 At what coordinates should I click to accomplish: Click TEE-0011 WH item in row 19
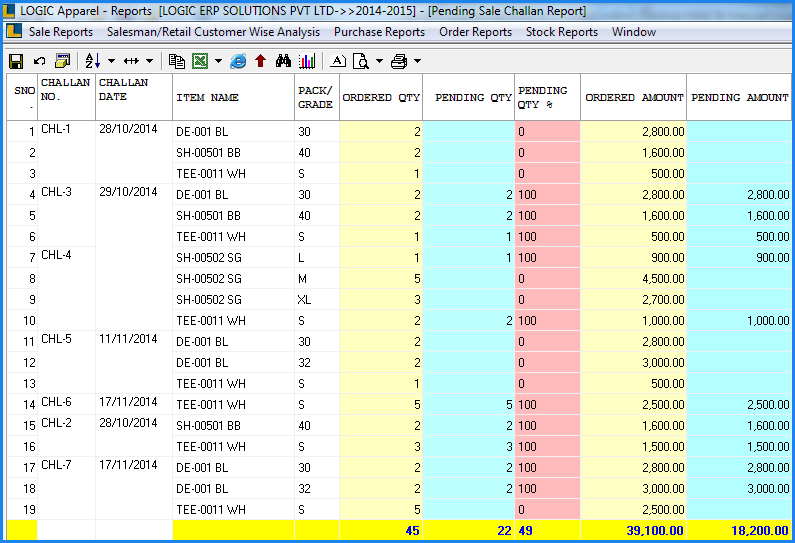point(233,510)
